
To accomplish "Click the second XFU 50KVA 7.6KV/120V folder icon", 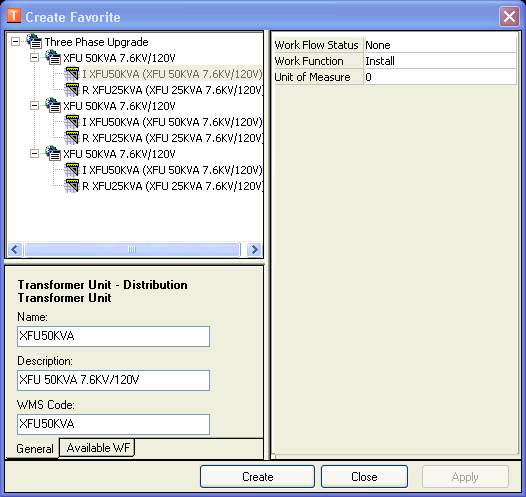I will point(53,106).
